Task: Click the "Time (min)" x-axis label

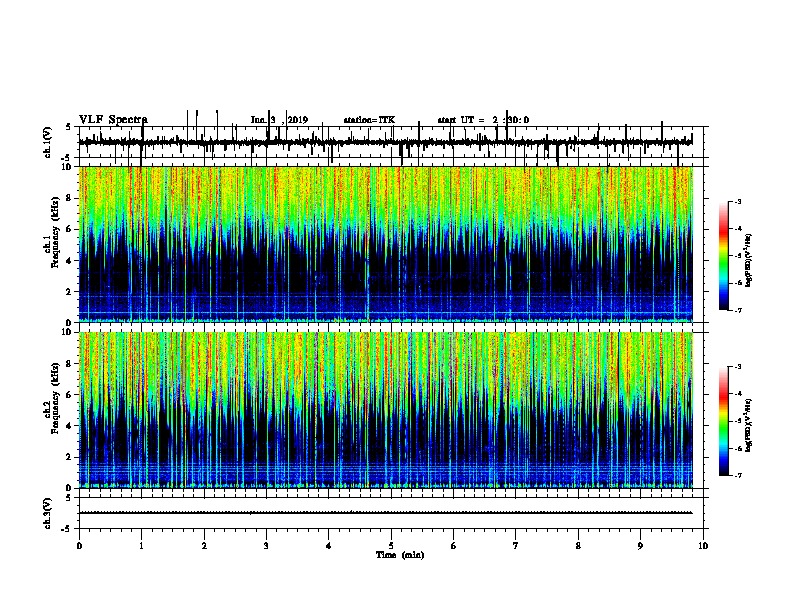Action: click(400, 555)
